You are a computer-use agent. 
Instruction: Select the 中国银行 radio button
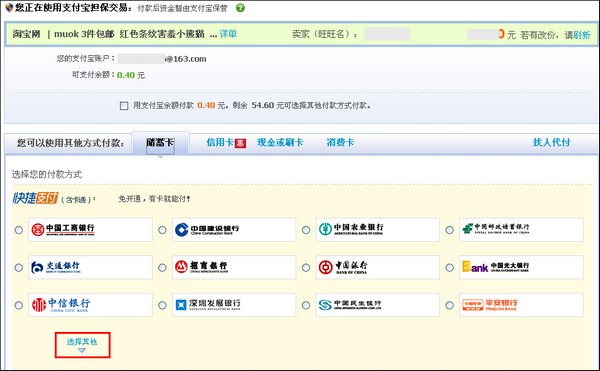(x=306, y=267)
